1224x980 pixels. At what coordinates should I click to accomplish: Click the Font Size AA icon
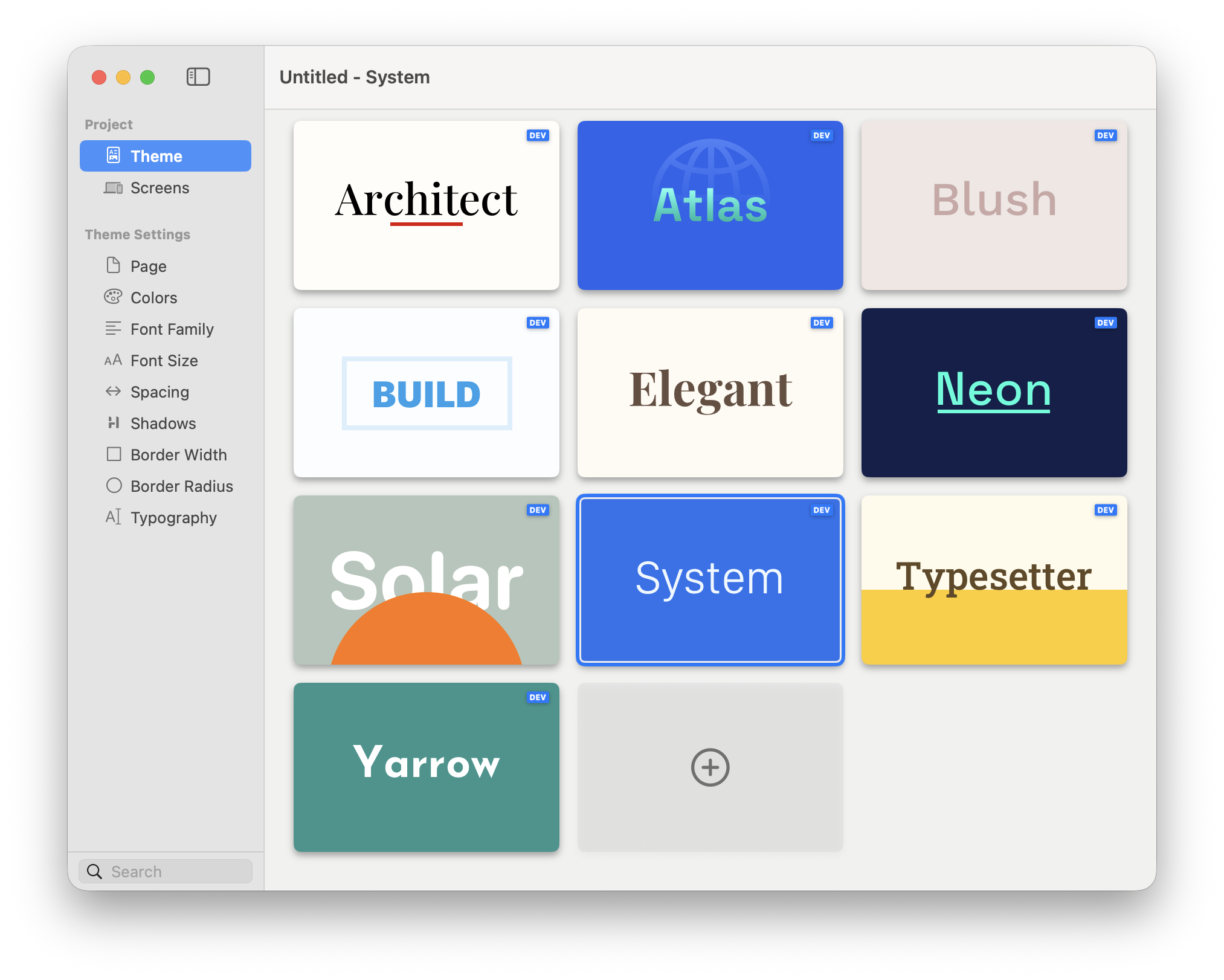[113, 360]
